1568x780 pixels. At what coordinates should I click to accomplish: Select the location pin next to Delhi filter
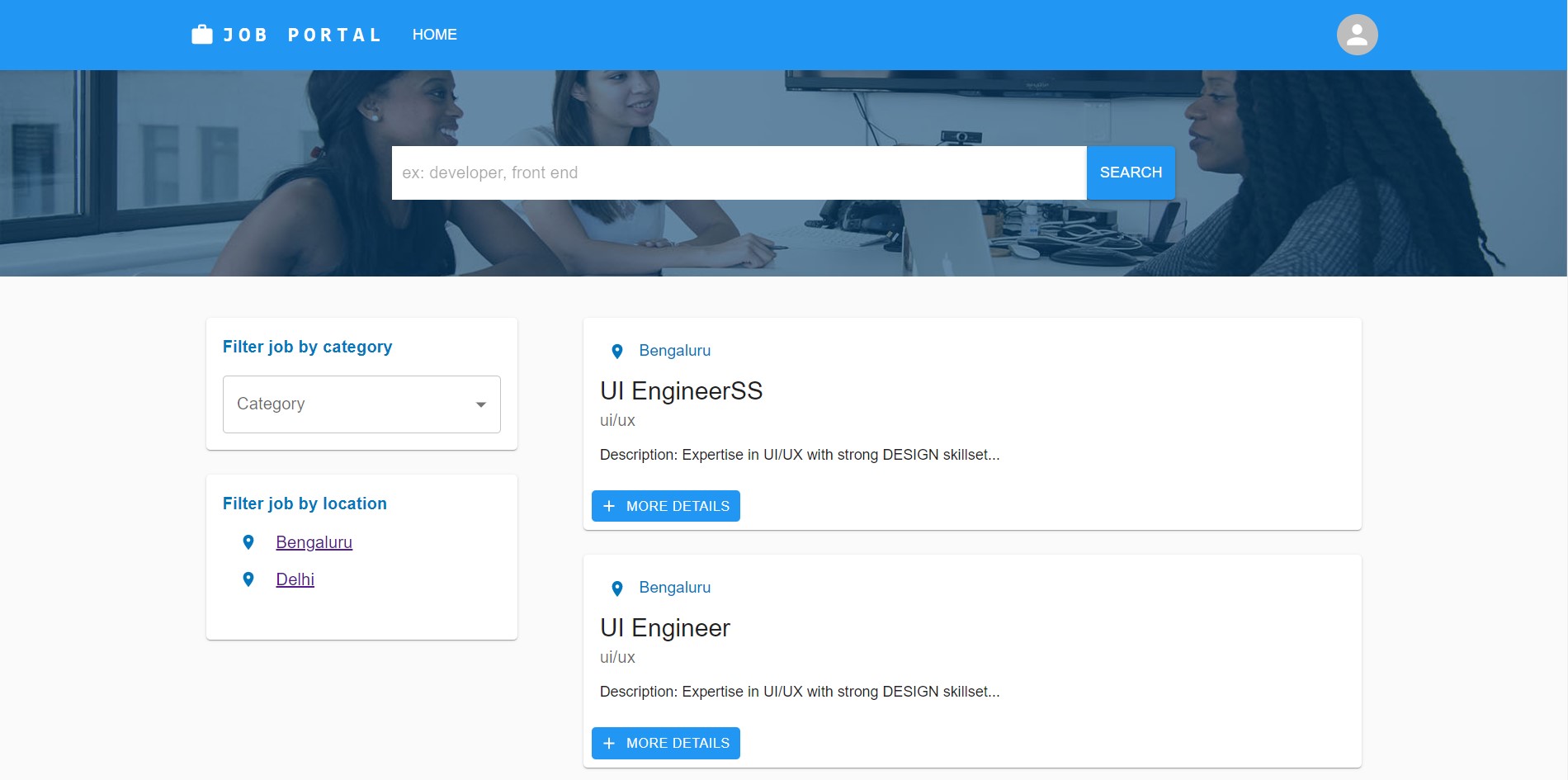pyautogui.click(x=248, y=579)
